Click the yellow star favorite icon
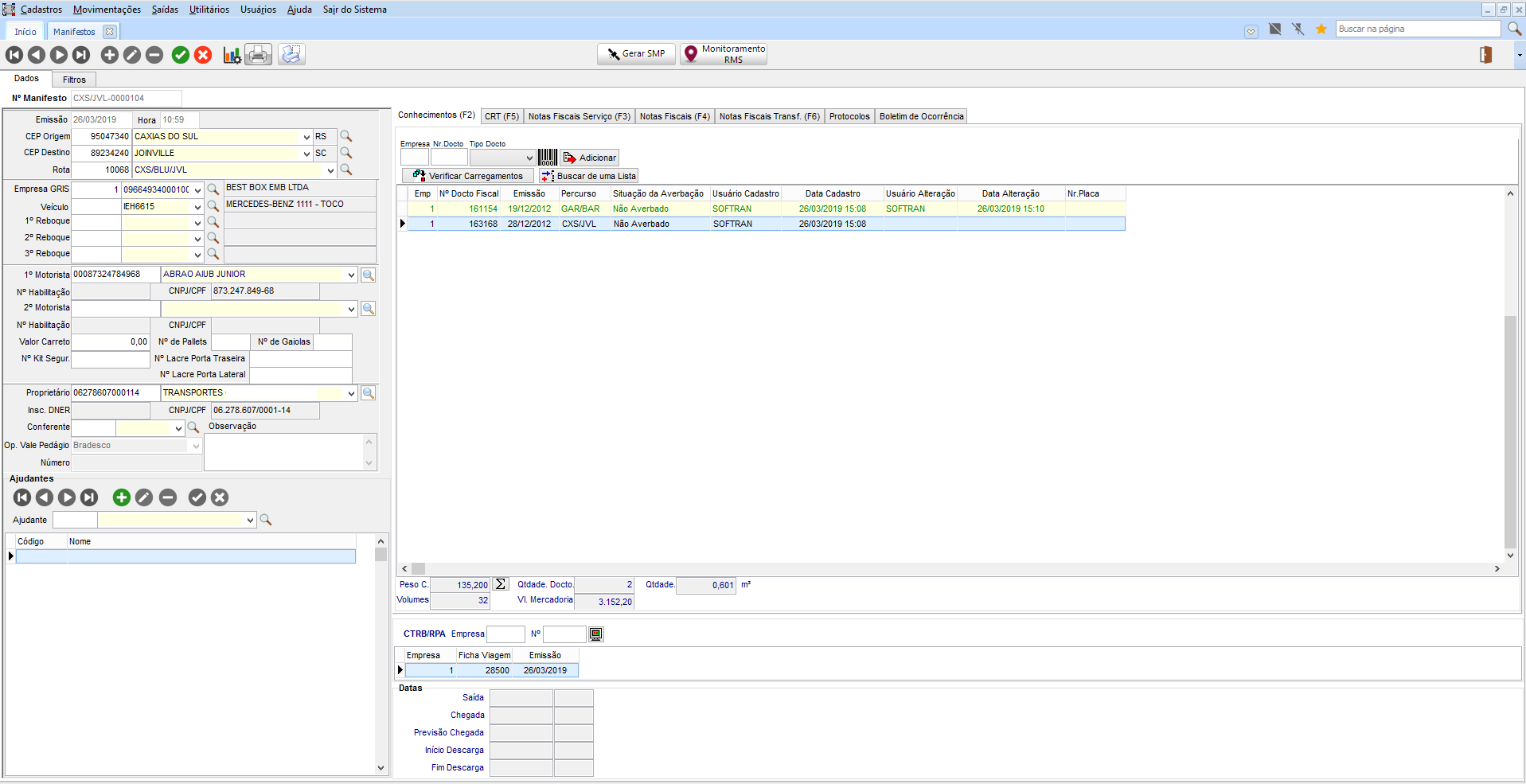 tap(1321, 29)
